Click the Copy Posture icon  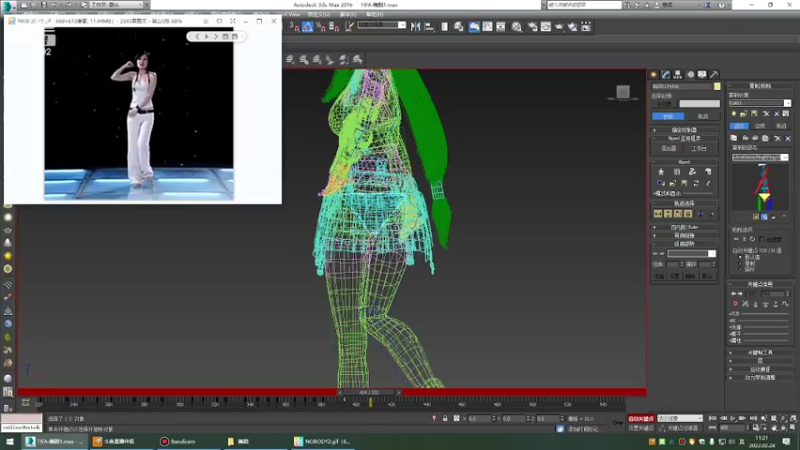[x=734, y=138]
